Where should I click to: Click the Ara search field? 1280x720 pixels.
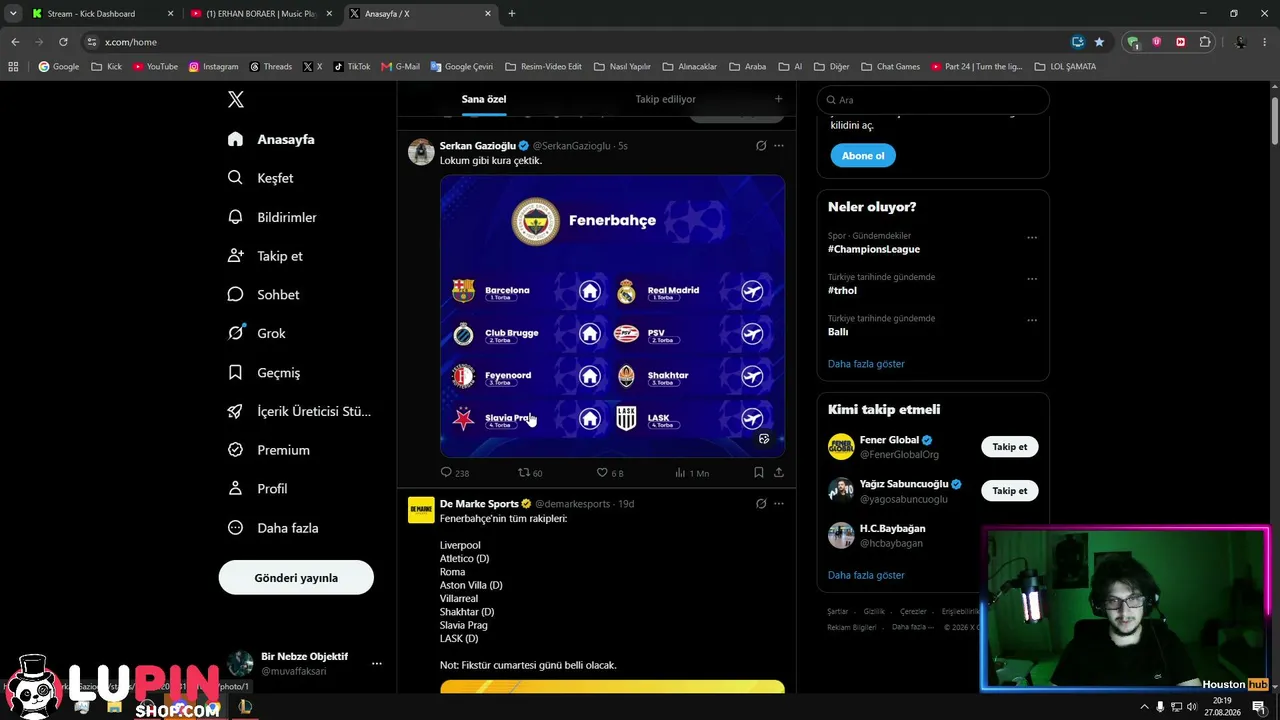[933, 100]
